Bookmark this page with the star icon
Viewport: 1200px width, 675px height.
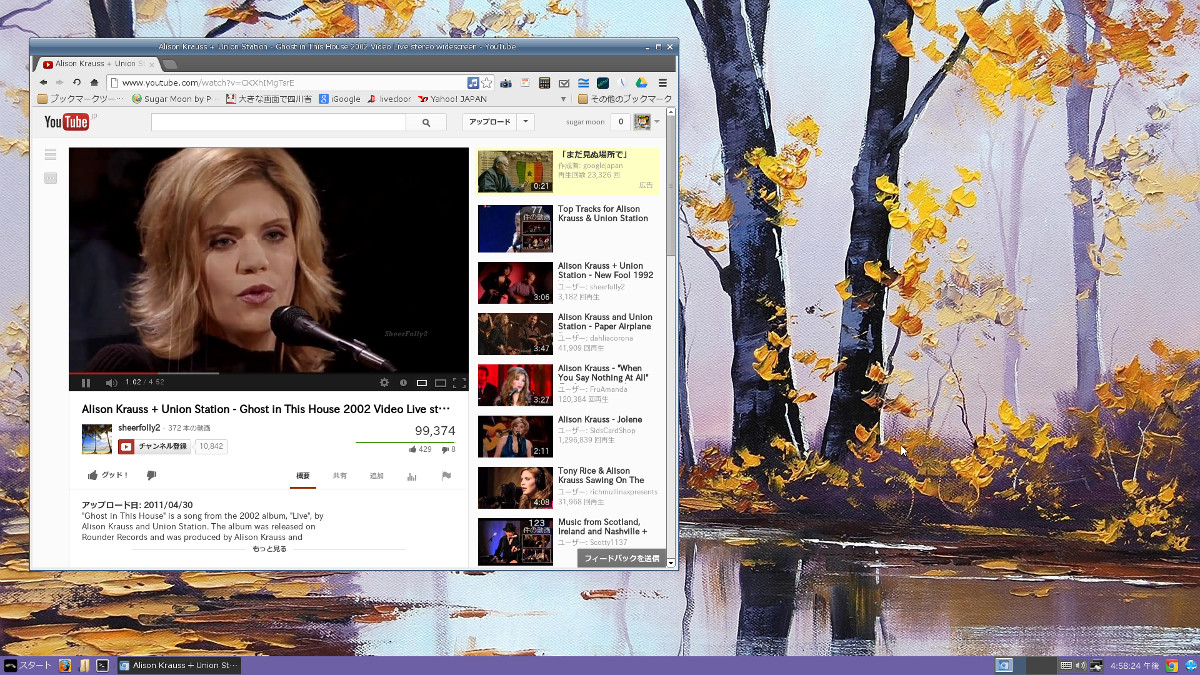(487, 82)
